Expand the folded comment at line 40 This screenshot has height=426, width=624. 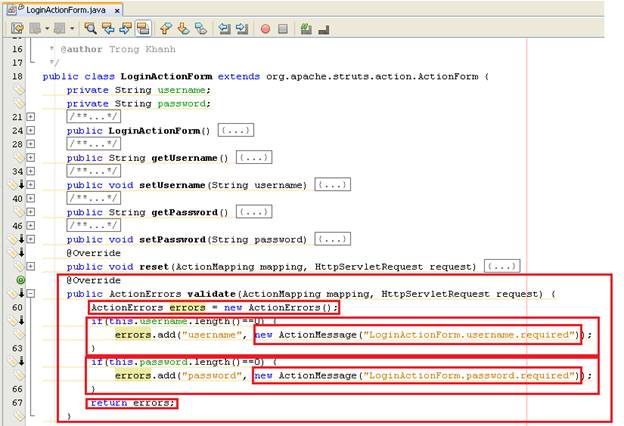(31, 198)
